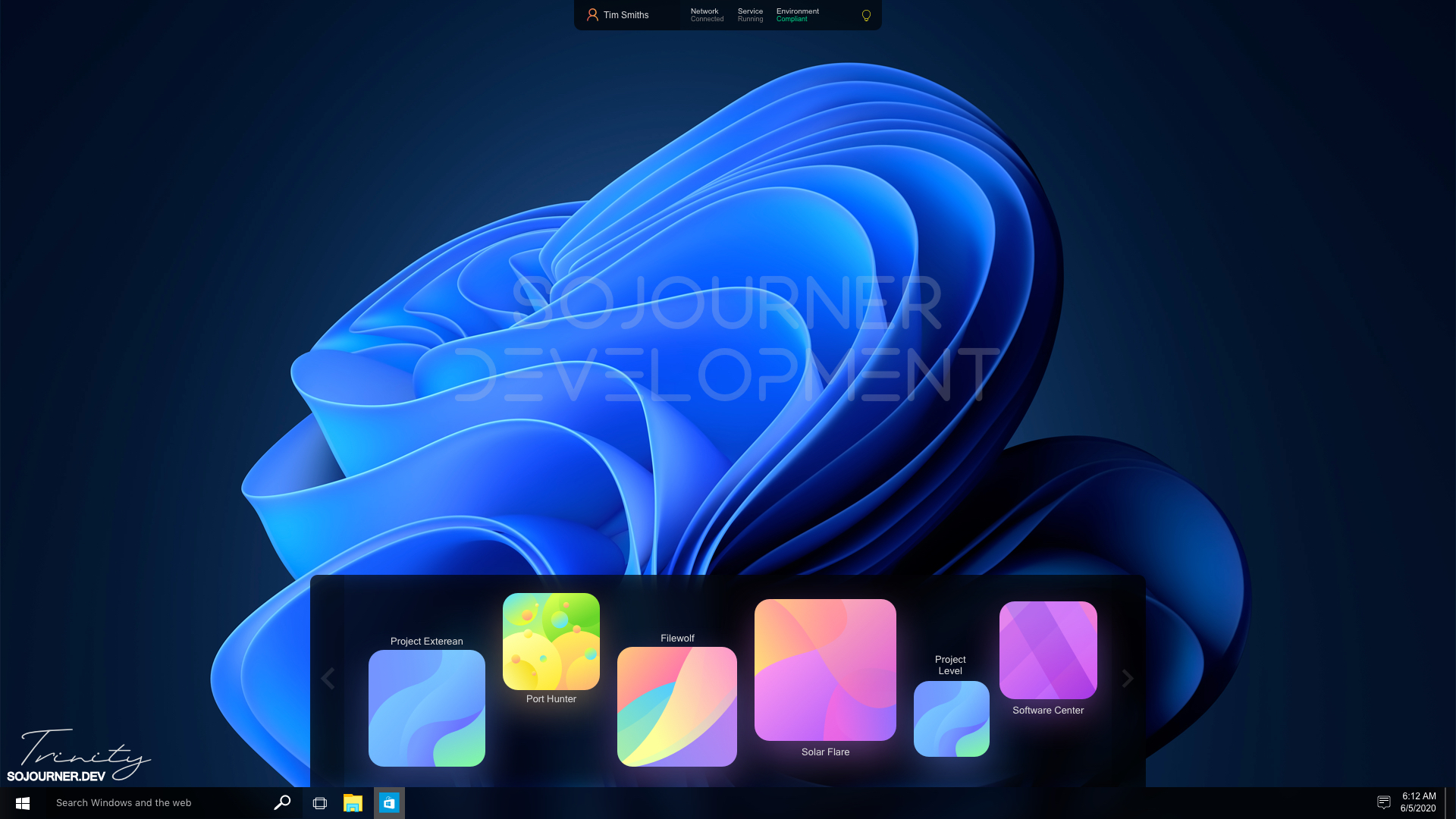Open the Store app on taskbar
1456x819 pixels.
389,802
